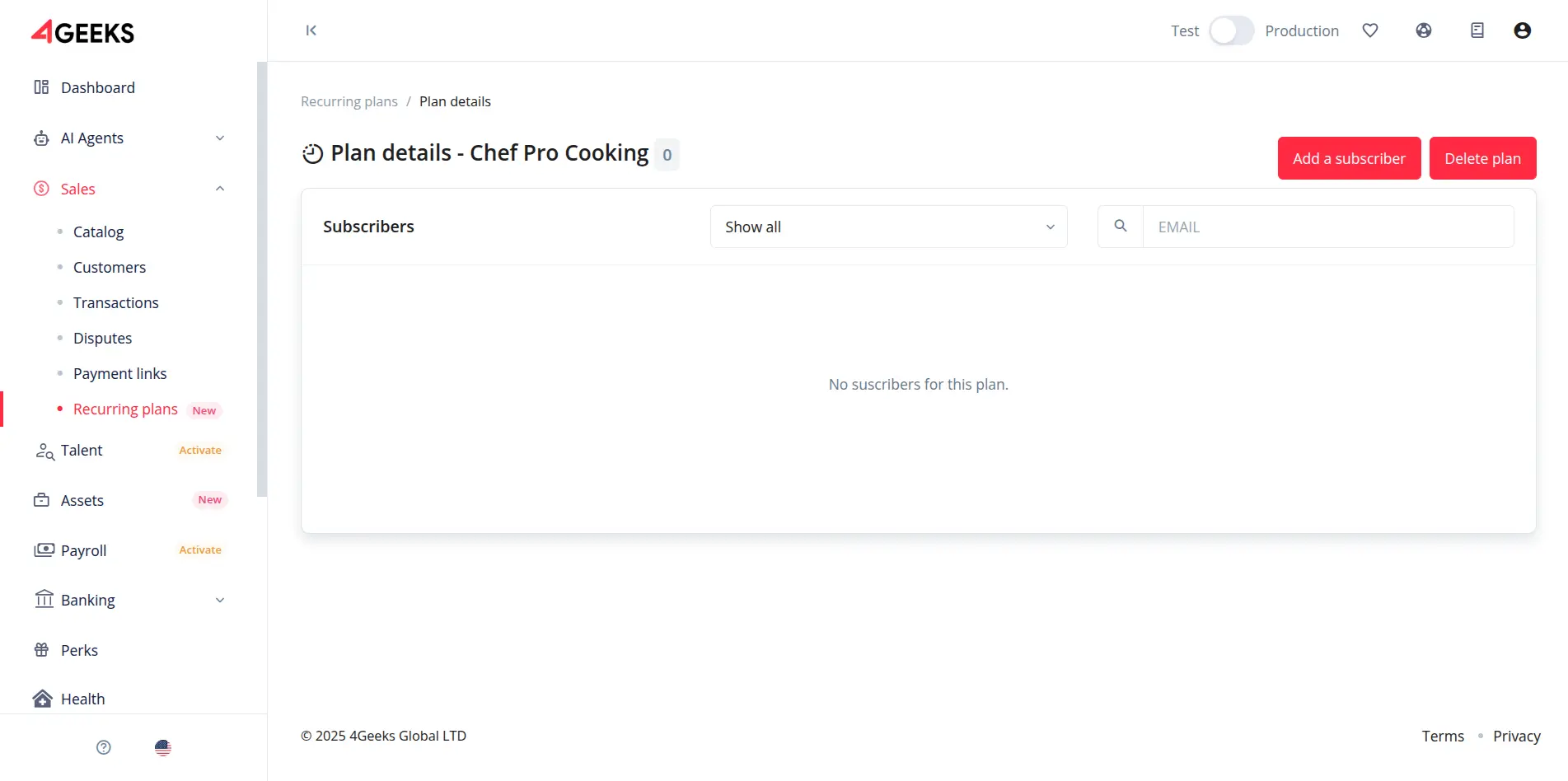Click the heart favorites icon
1568x781 pixels.
1369,30
